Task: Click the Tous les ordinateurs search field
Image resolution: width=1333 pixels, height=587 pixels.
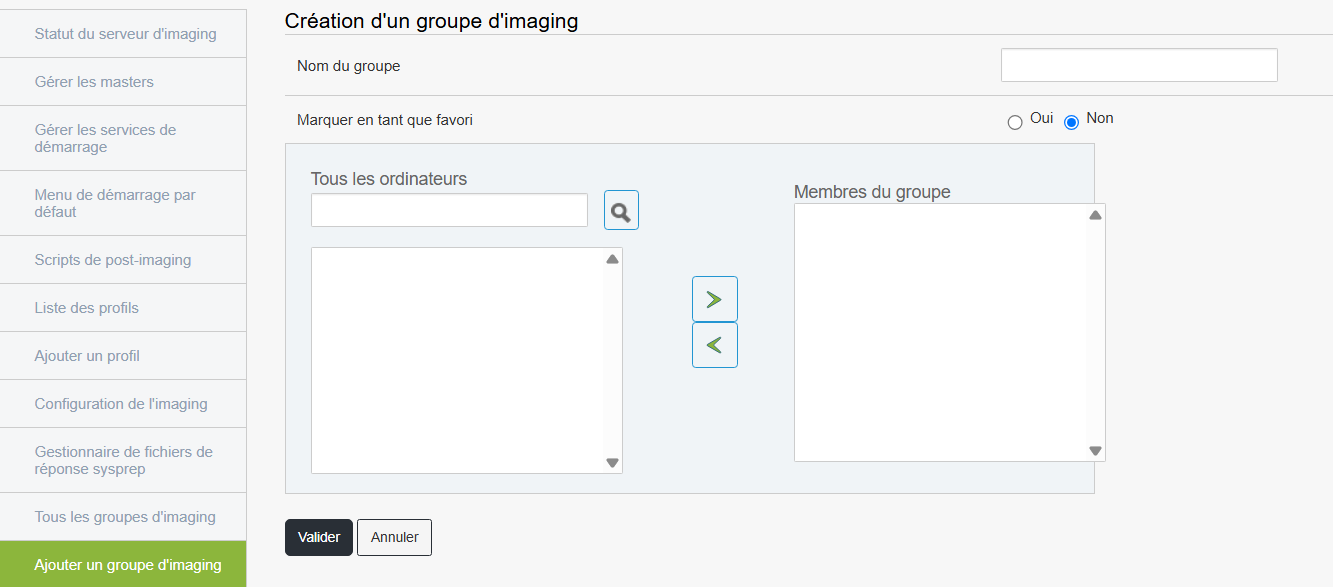Action: [449, 210]
